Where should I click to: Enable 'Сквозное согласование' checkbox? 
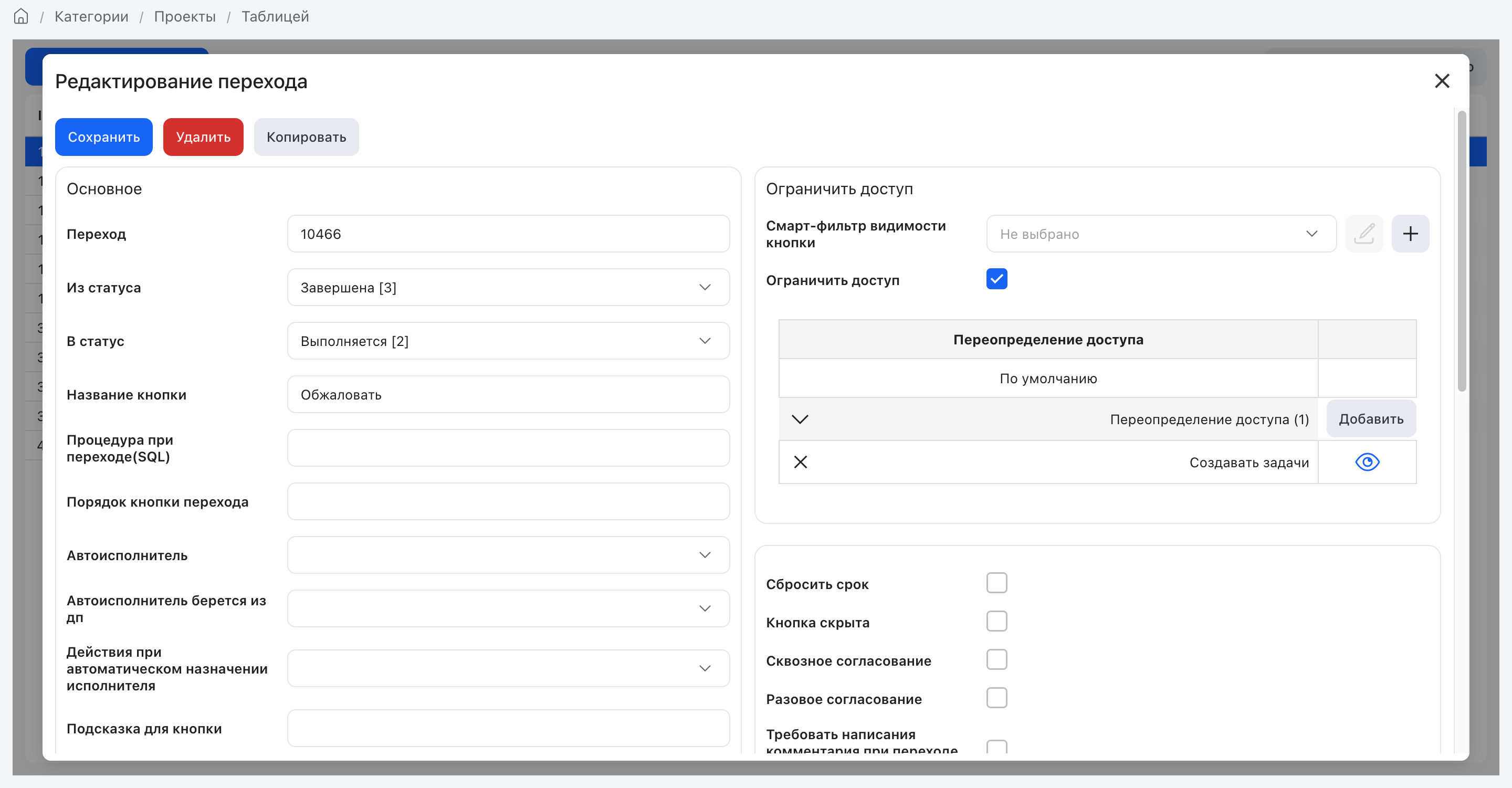[996, 659]
